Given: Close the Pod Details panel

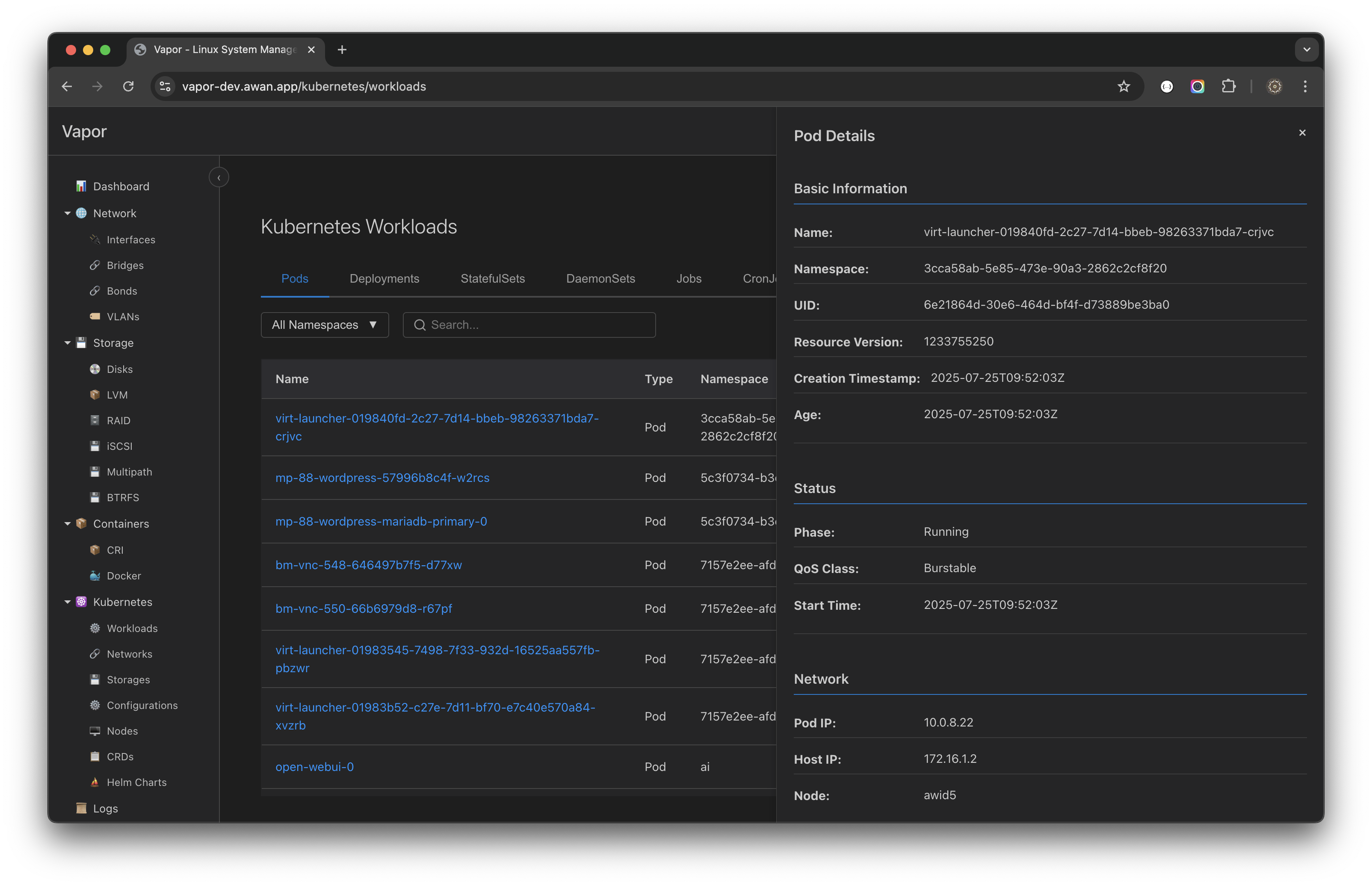Looking at the screenshot, I should pyautogui.click(x=1302, y=133).
